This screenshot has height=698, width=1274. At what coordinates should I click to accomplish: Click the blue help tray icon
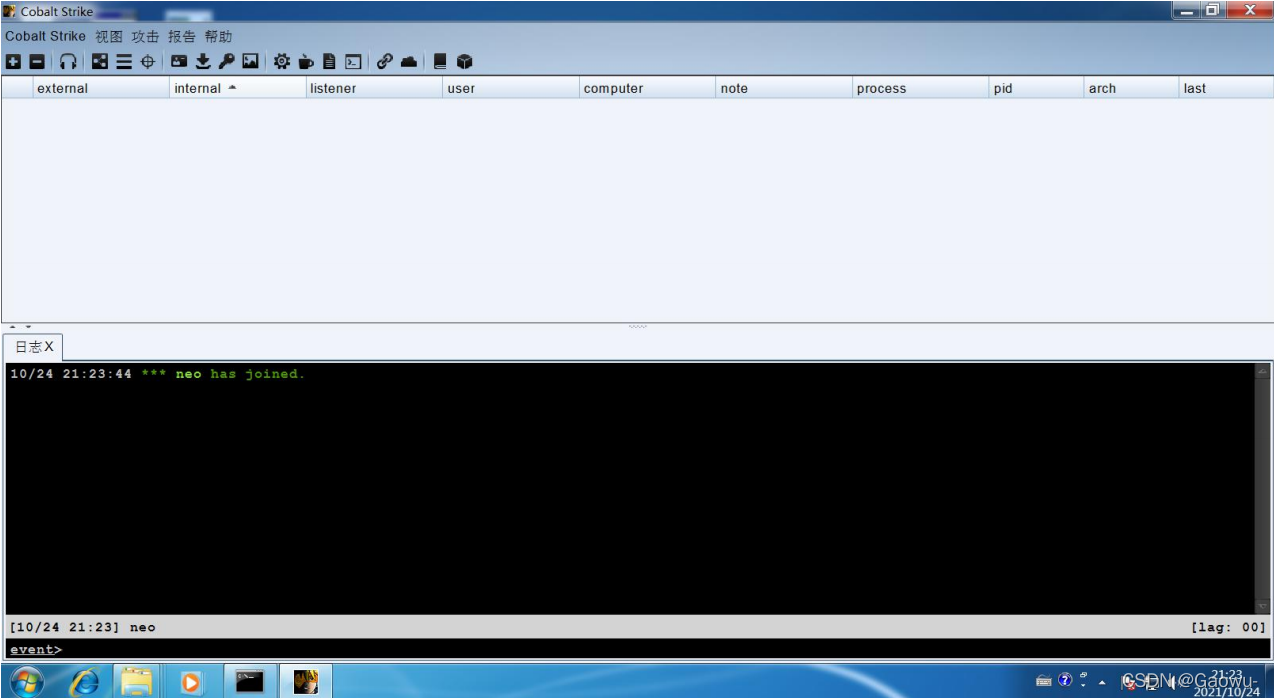[x=1065, y=681]
